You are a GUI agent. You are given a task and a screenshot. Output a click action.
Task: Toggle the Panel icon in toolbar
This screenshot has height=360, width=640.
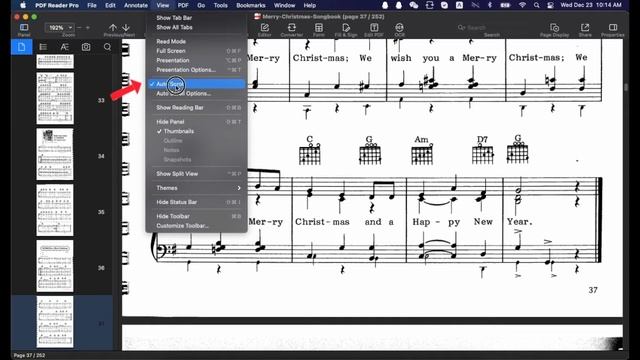pos(24,27)
